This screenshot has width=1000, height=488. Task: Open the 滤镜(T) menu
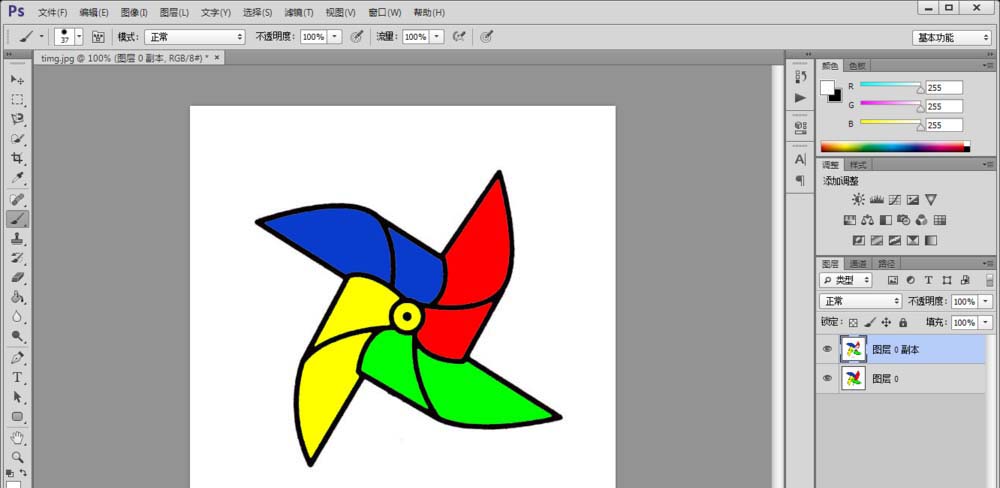pyautogui.click(x=298, y=13)
